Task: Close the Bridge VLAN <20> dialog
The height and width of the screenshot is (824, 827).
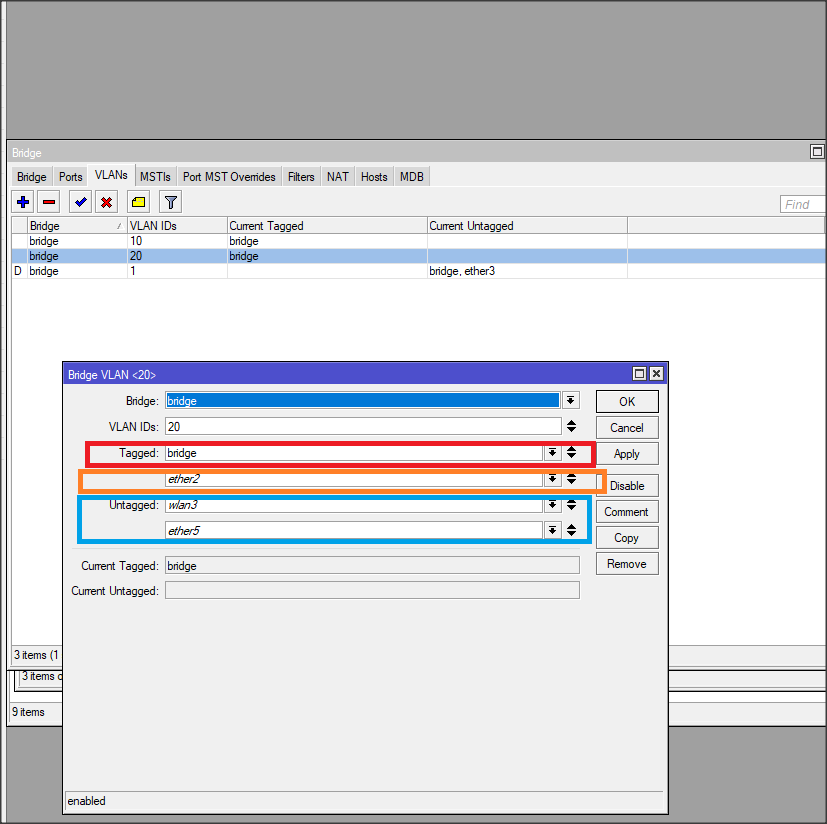Action: (x=656, y=374)
